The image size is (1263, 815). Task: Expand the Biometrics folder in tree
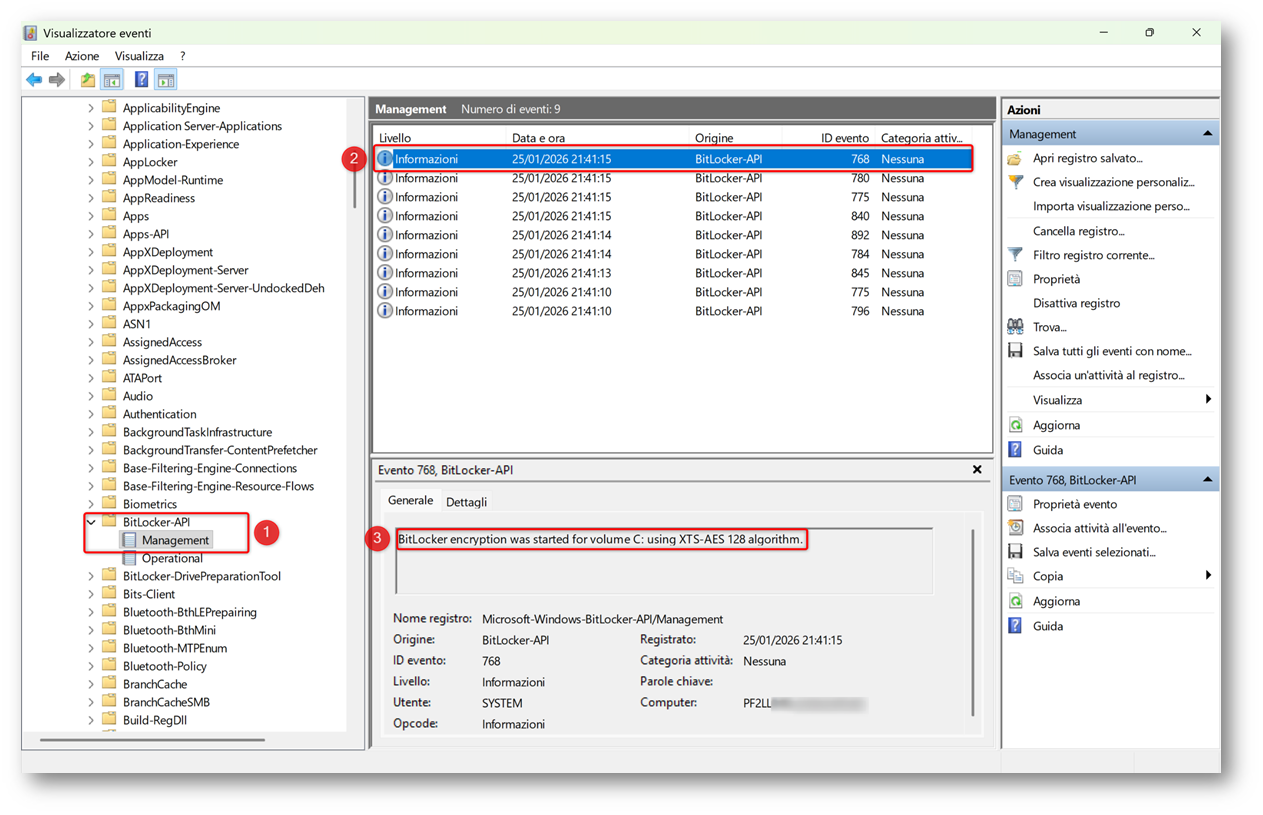pos(91,504)
